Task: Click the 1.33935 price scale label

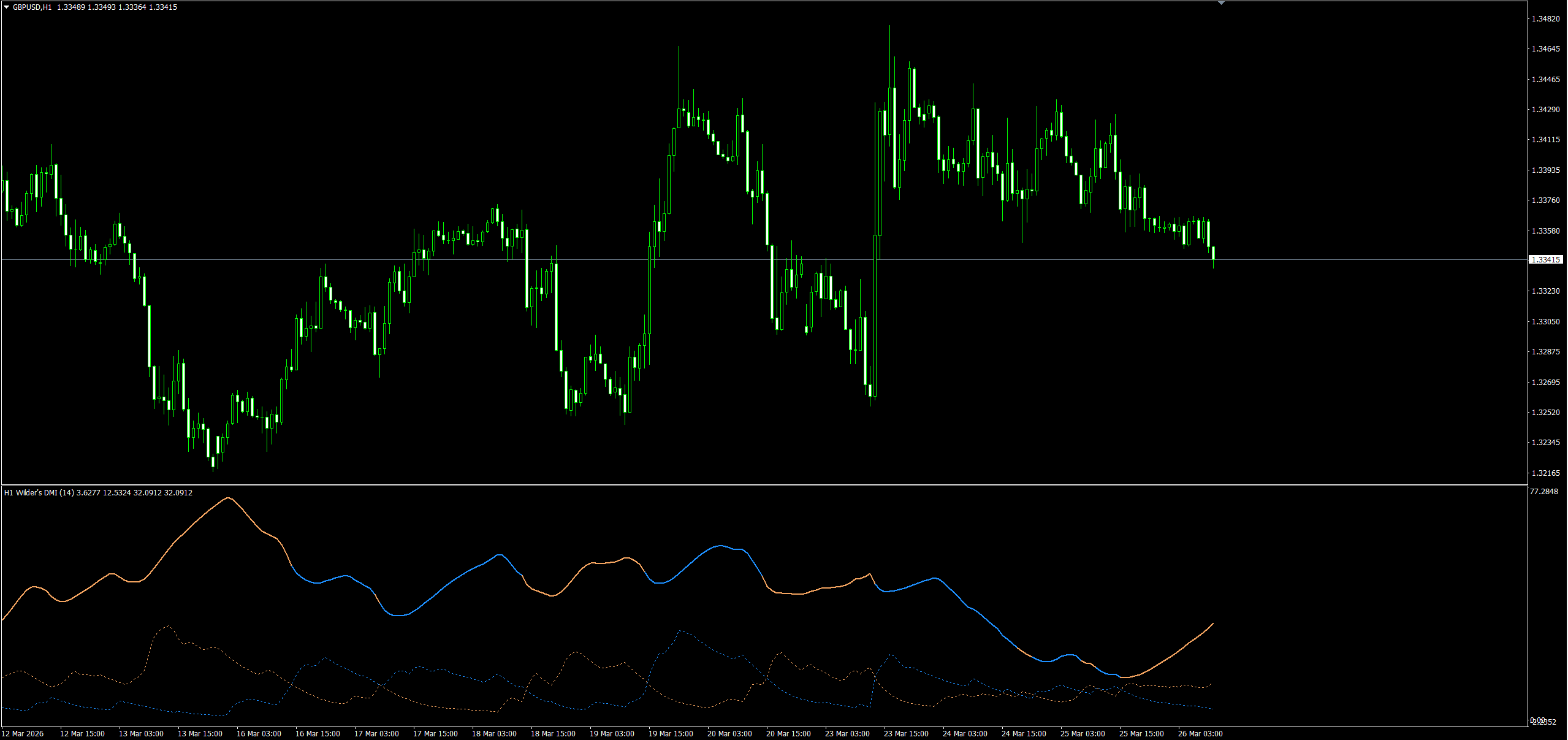Action: (1545, 170)
